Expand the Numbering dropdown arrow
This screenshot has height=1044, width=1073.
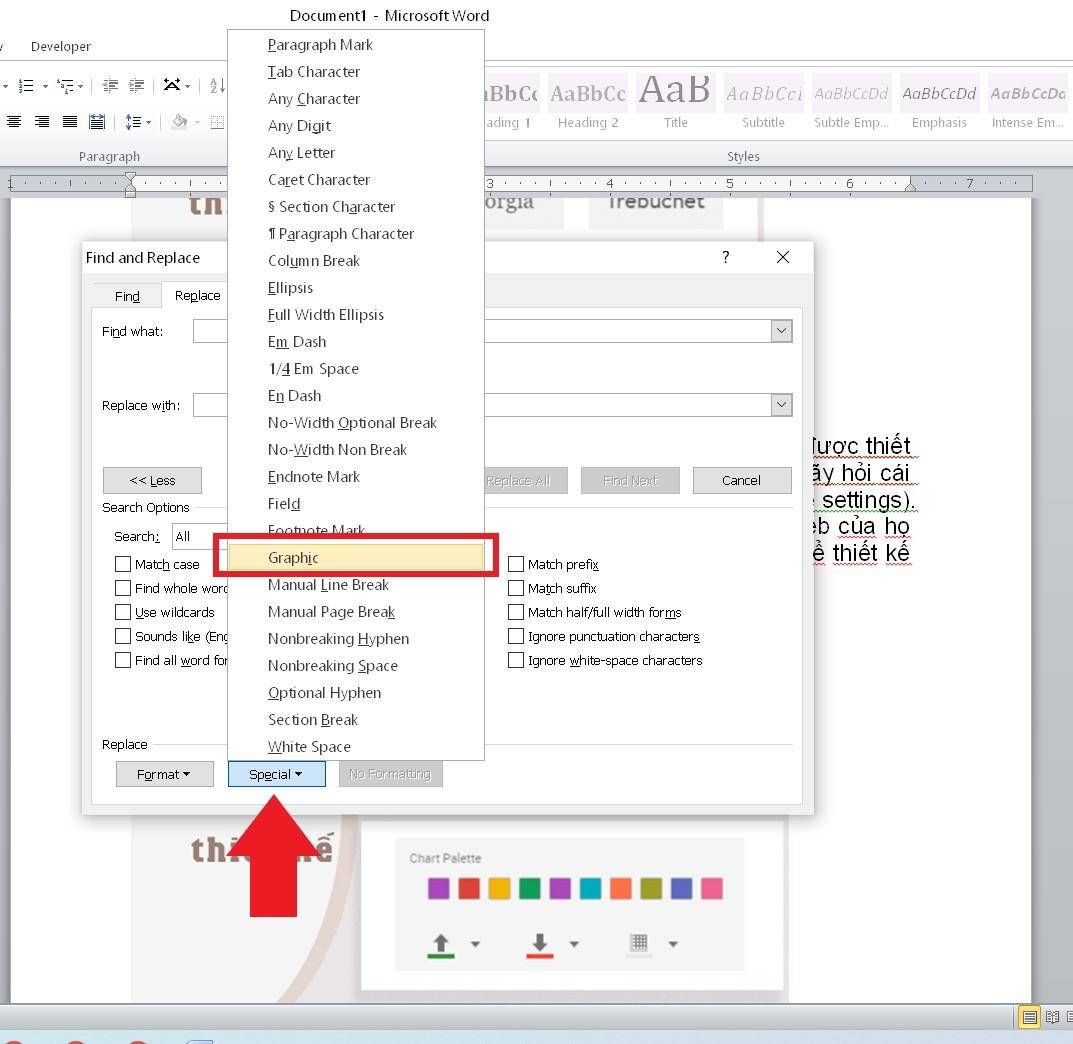(45, 86)
